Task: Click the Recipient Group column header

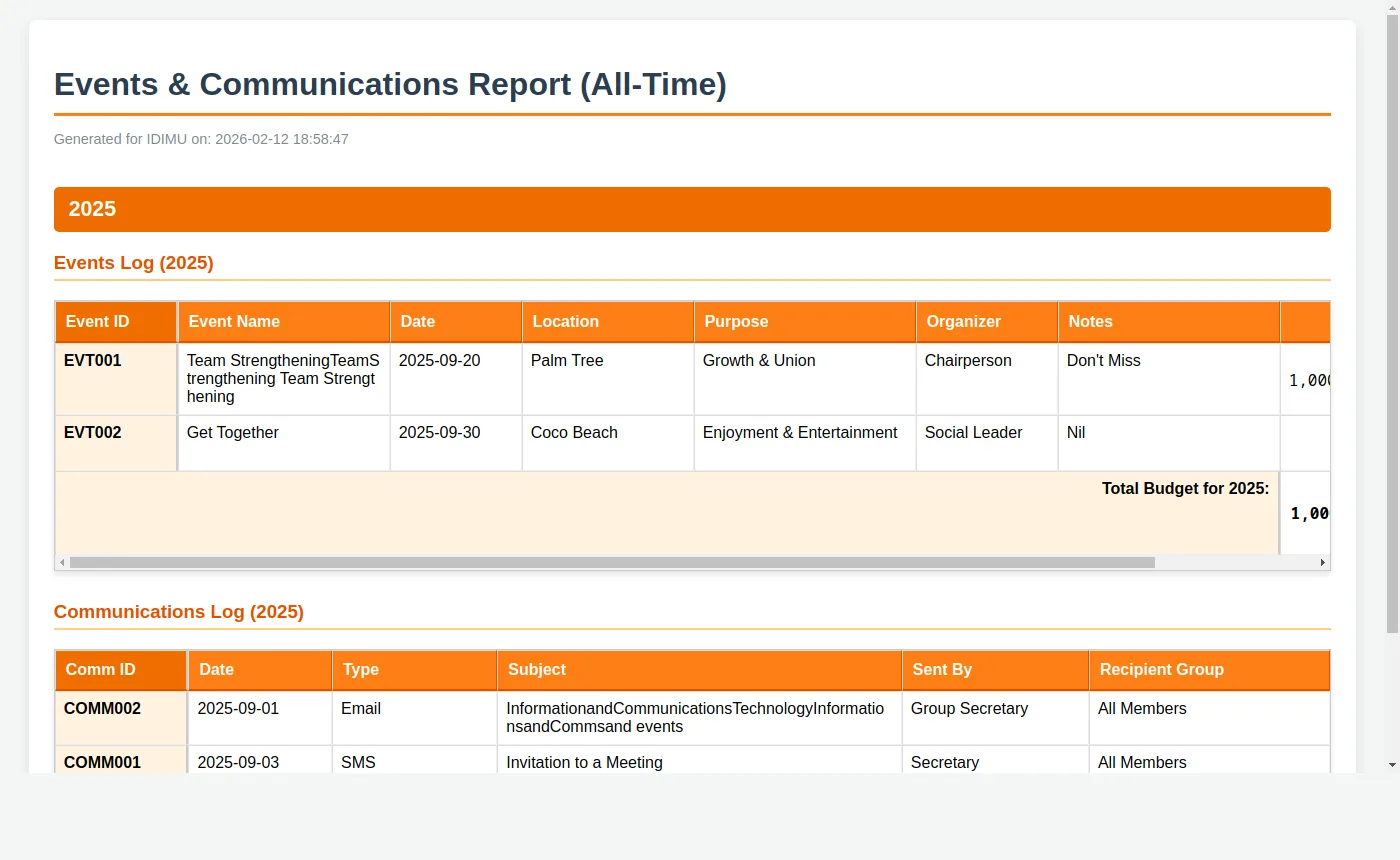Action: coord(1210,670)
